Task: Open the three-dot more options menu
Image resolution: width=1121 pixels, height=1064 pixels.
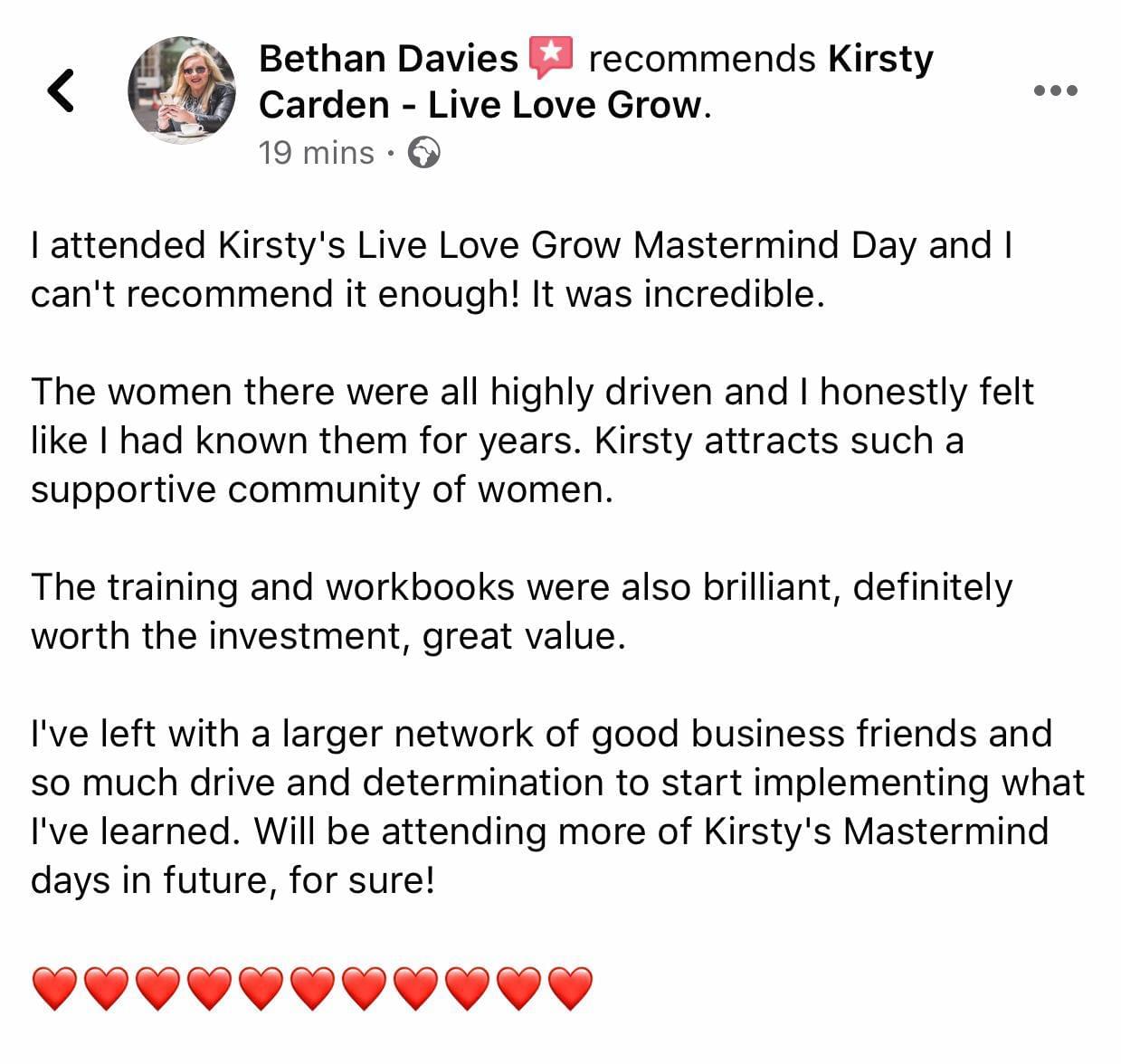Action: [1056, 90]
